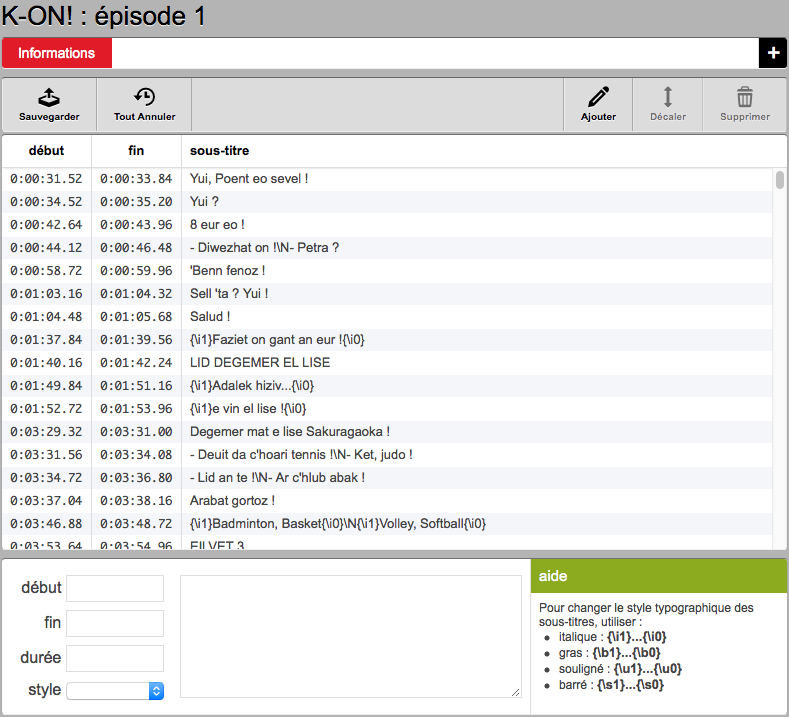The image size is (789, 717).
Task: Click the Supprimer trash icon
Action: click(x=745, y=97)
